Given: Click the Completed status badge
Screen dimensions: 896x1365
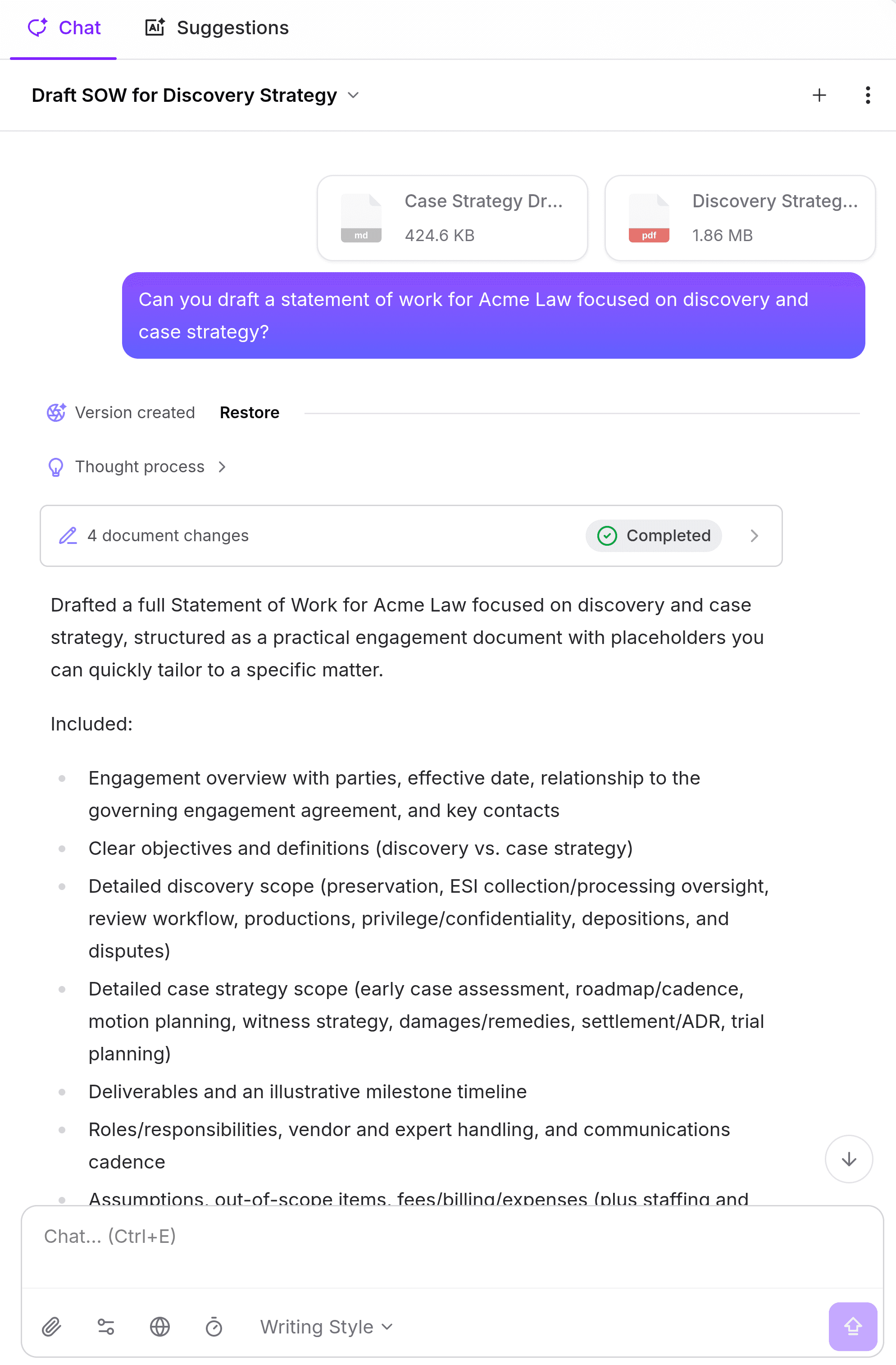Looking at the screenshot, I should click(x=654, y=536).
